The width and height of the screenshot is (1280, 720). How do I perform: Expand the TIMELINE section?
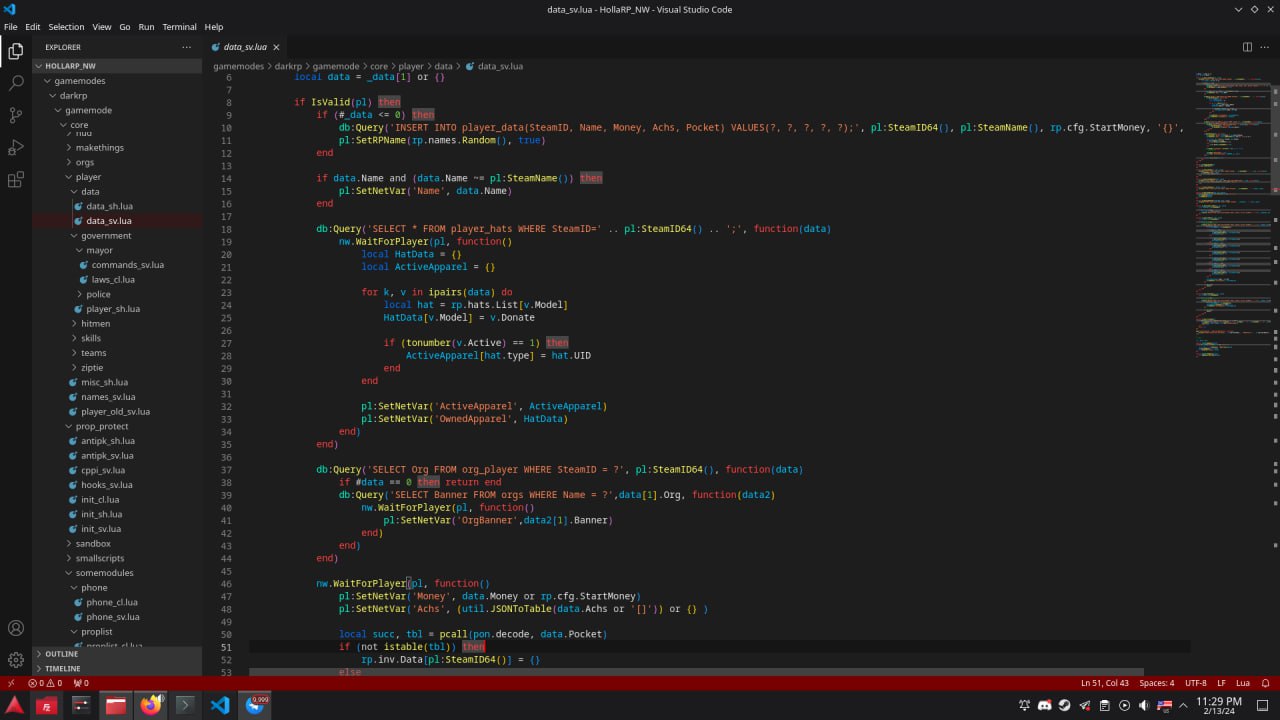click(62, 668)
